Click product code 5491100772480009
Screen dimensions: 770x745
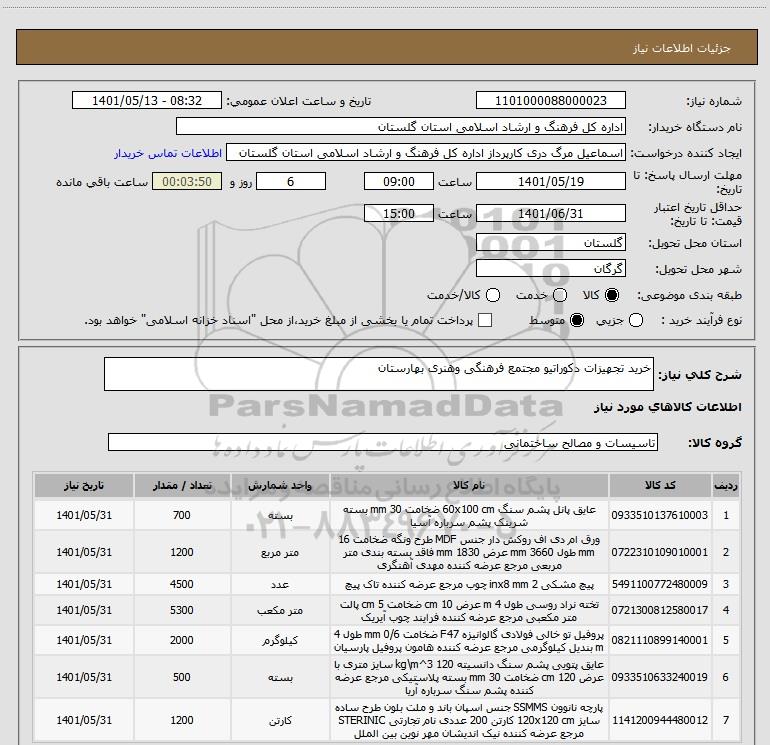[x=660, y=584]
